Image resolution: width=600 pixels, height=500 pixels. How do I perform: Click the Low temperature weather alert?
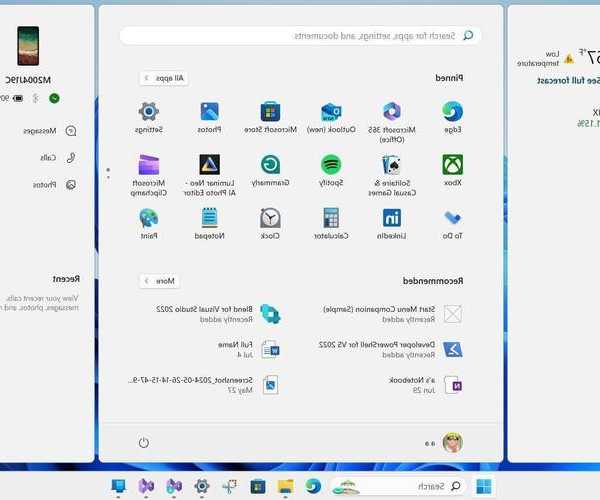coord(545,59)
